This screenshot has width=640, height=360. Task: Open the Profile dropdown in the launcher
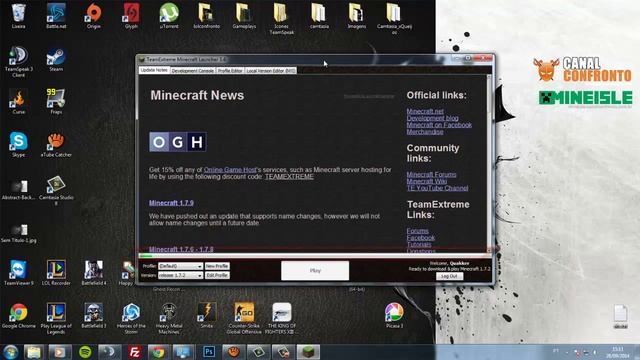click(x=180, y=266)
